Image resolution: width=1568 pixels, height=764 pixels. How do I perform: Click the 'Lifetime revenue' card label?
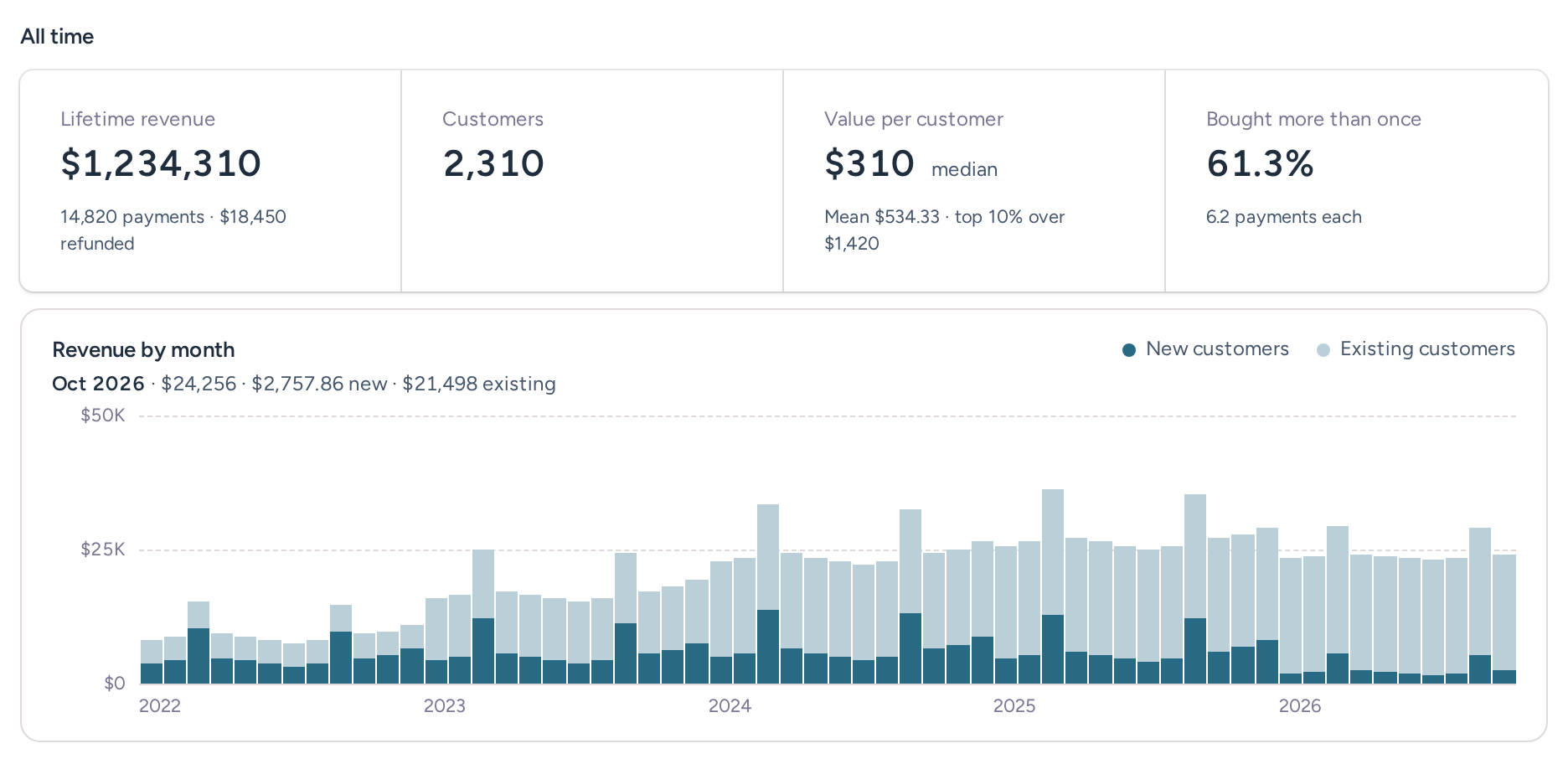[137, 119]
